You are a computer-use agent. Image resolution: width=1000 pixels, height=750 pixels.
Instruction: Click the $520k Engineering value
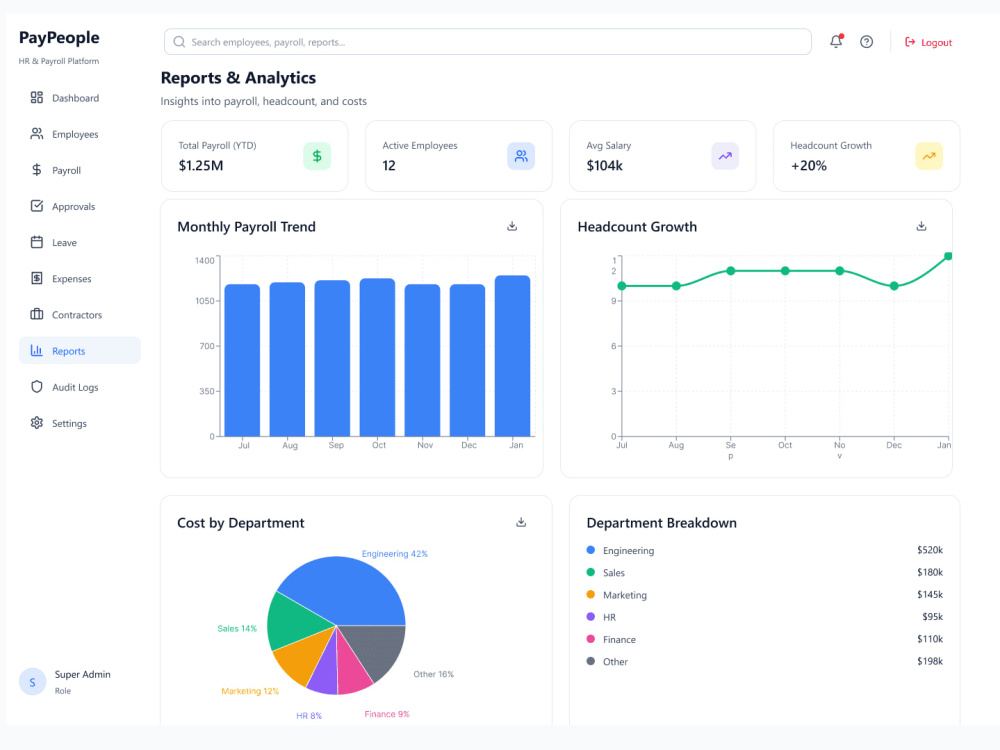click(930, 550)
